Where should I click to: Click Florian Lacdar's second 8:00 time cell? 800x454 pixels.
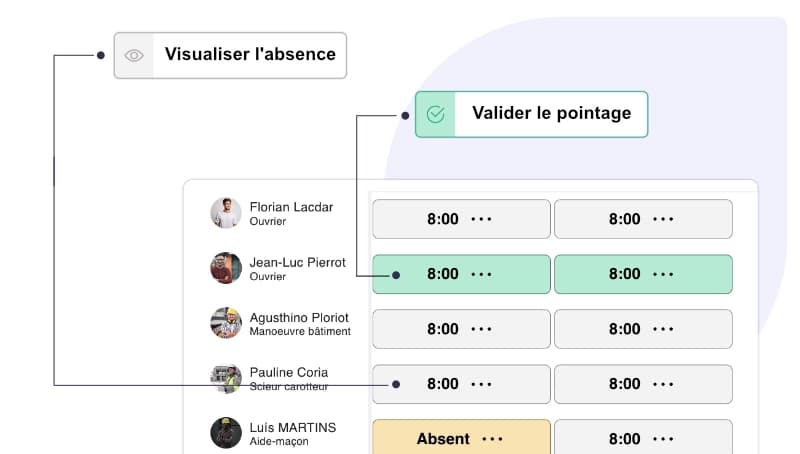tap(625, 219)
